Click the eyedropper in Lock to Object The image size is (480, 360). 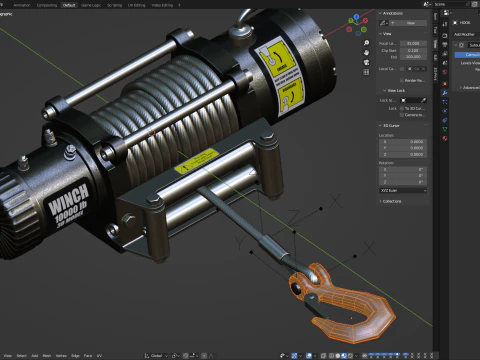click(x=423, y=100)
